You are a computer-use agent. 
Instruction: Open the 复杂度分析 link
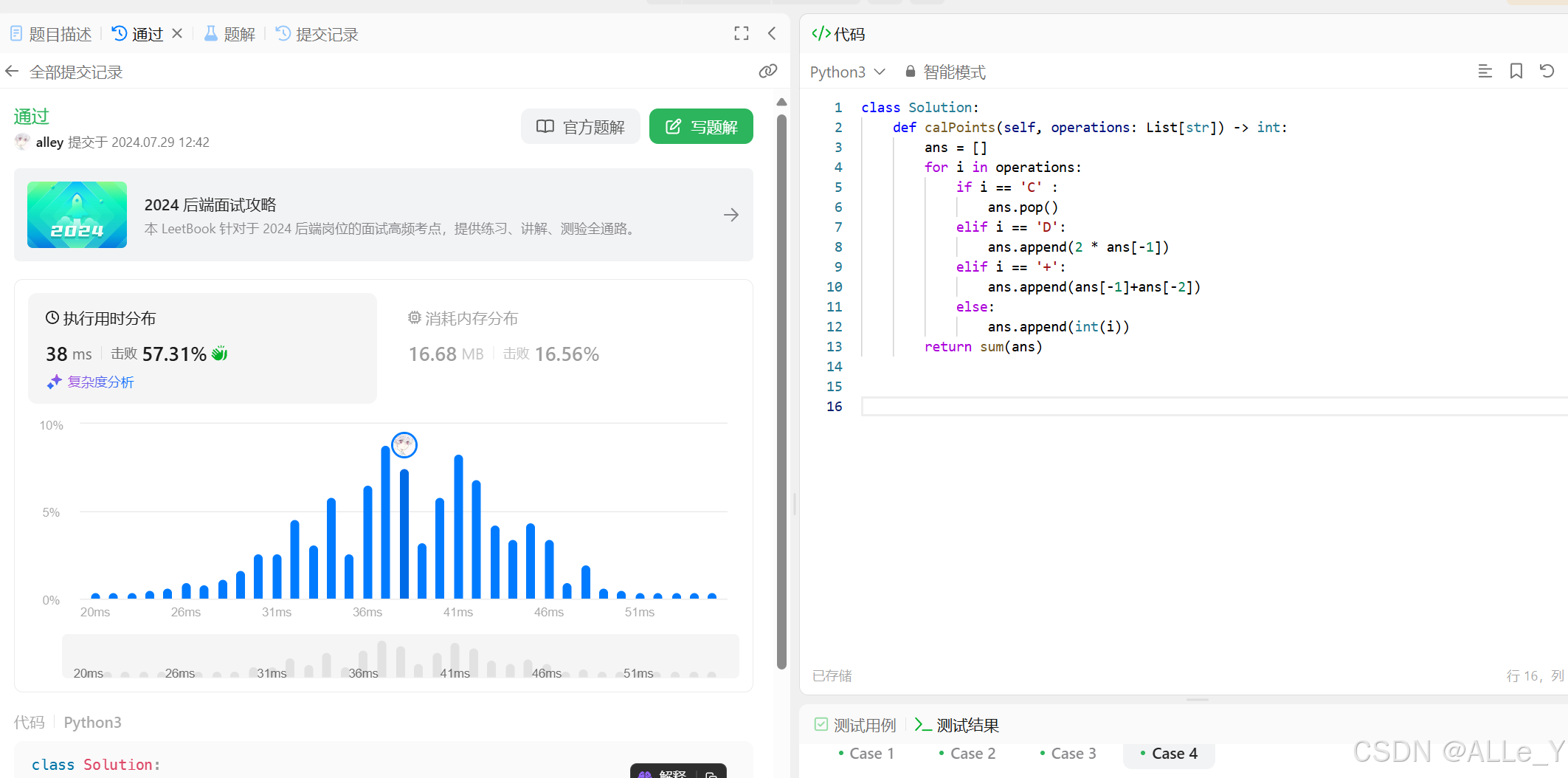click(x=101, y=382)
